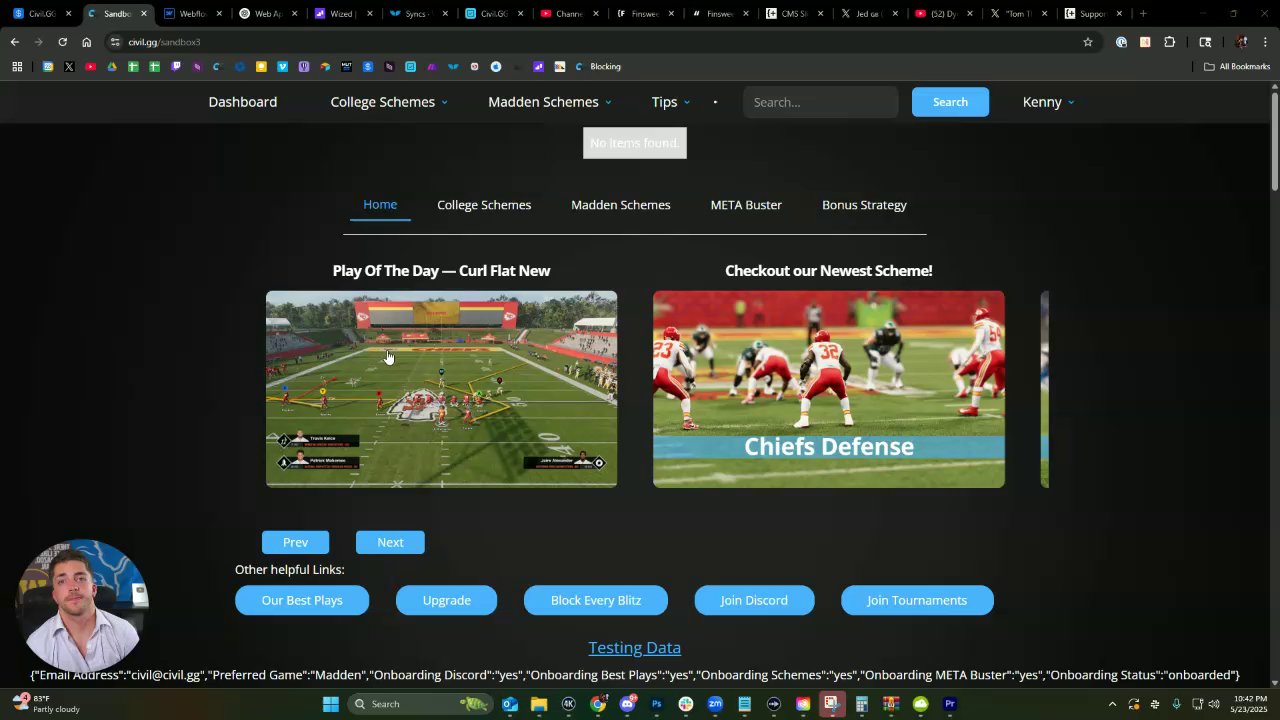Open volume control in system tray
The image size is (1280, 720).
[1214, 704]
